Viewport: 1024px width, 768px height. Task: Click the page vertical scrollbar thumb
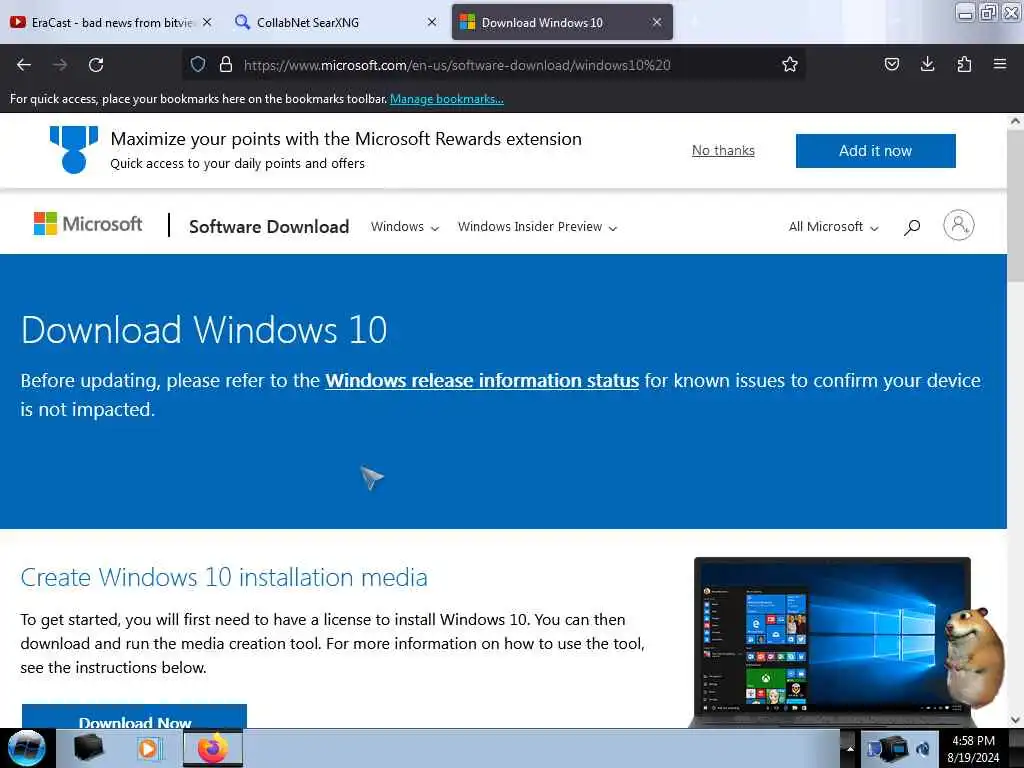click(1015, 206)
